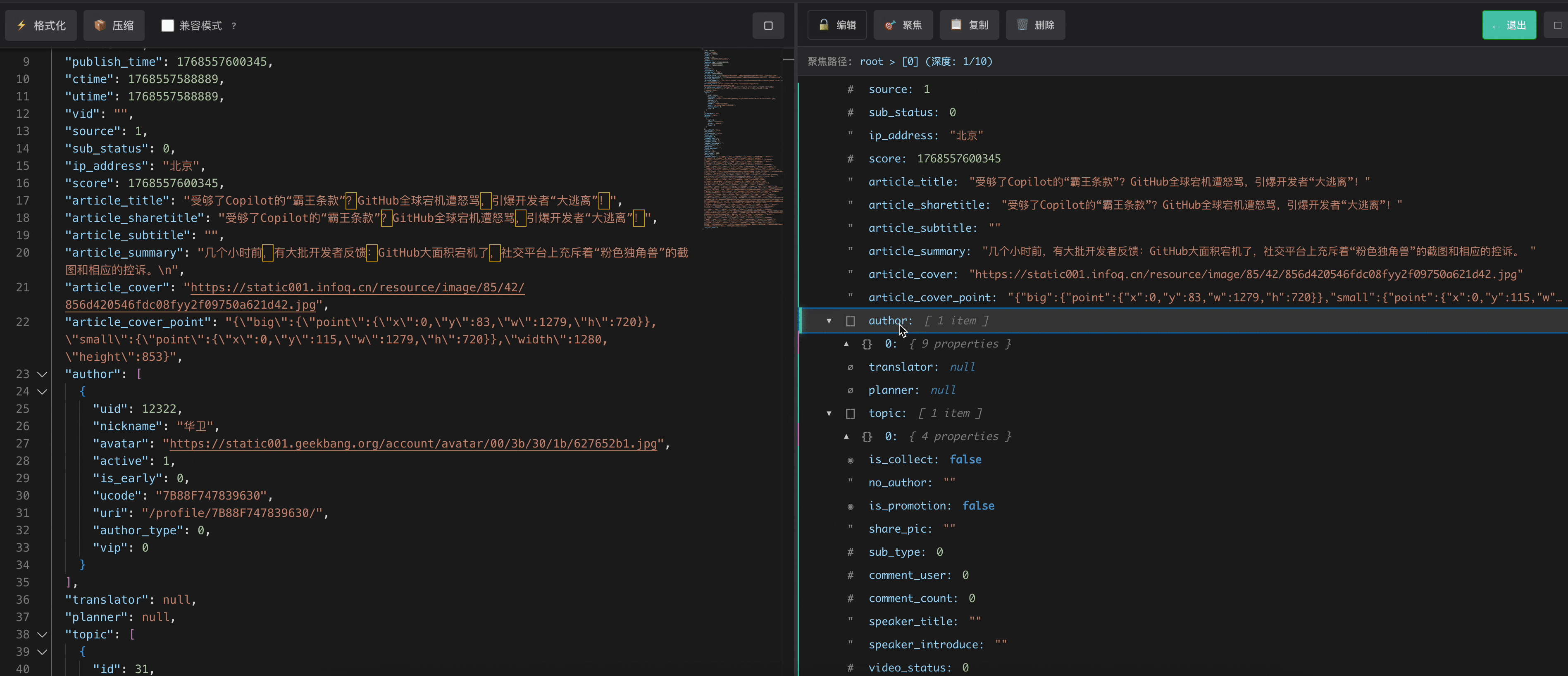
Task: Select the speaker_title row
Action: point(1183,621)
